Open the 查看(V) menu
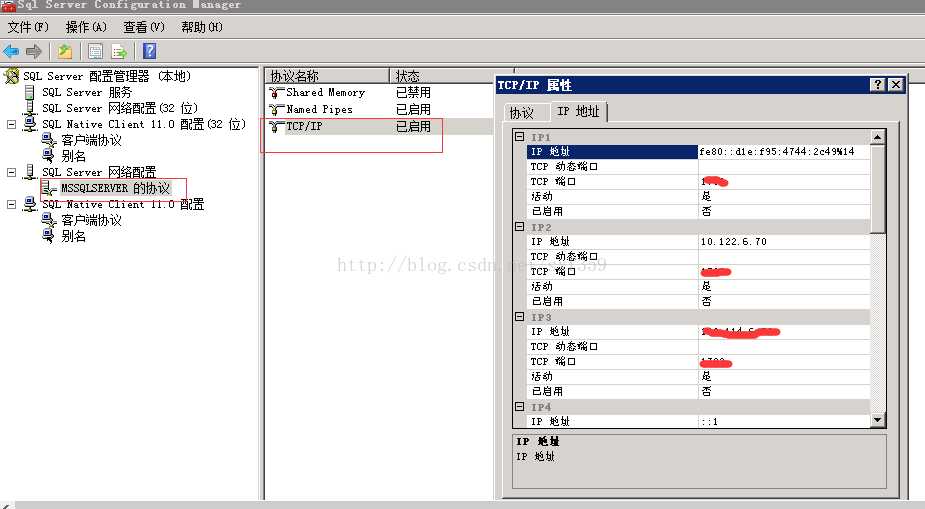The image size is (925, 509). tap(144, 27)
